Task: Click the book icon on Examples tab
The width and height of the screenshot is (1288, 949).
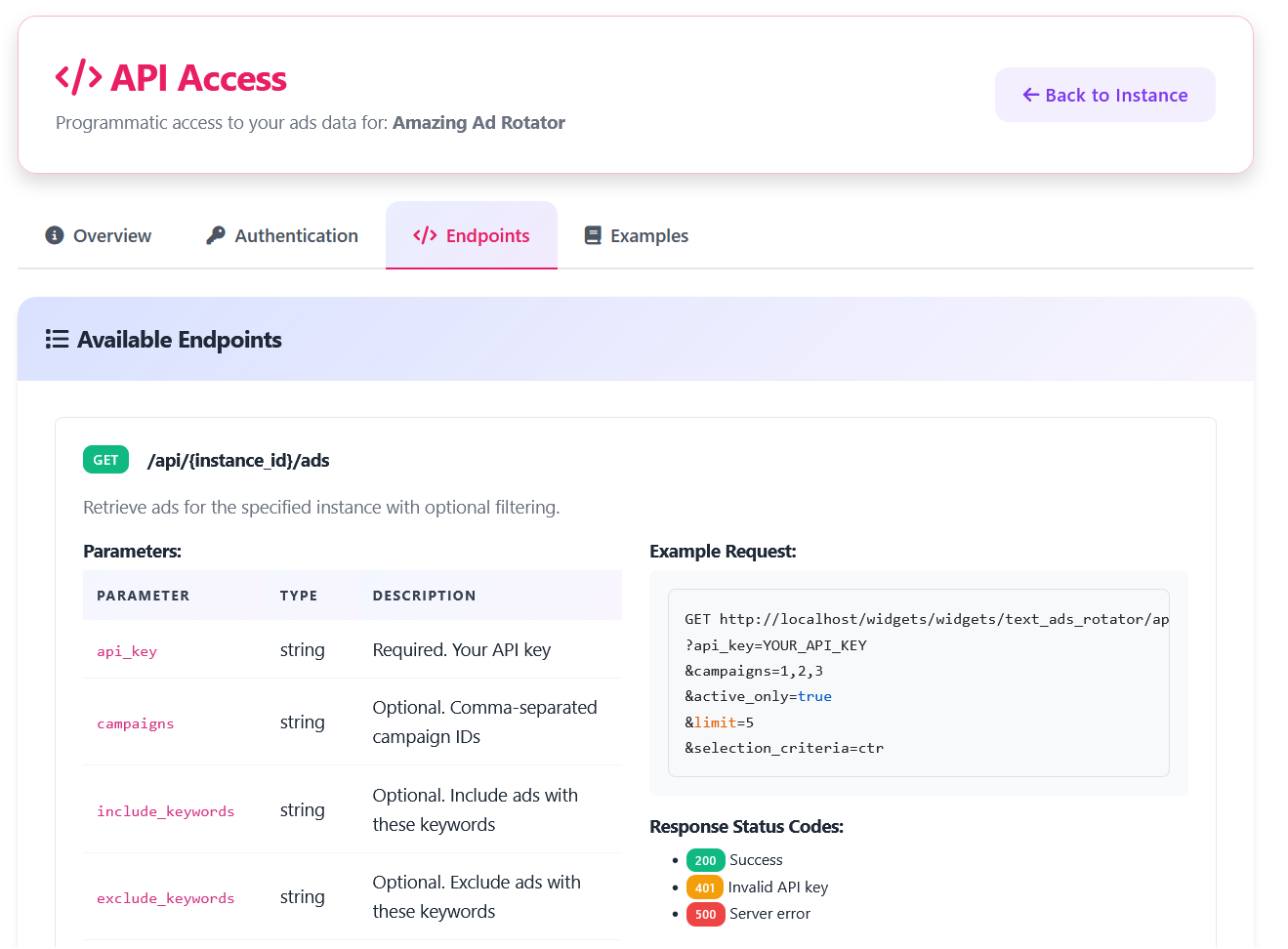Action: click(x=593, y=235)
